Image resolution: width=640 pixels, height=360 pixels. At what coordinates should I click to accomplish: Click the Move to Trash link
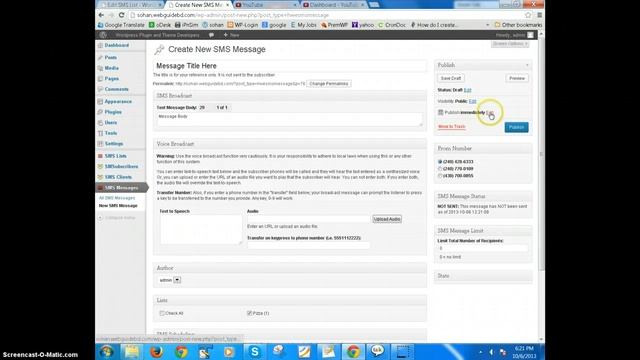[x=451, y=127]
